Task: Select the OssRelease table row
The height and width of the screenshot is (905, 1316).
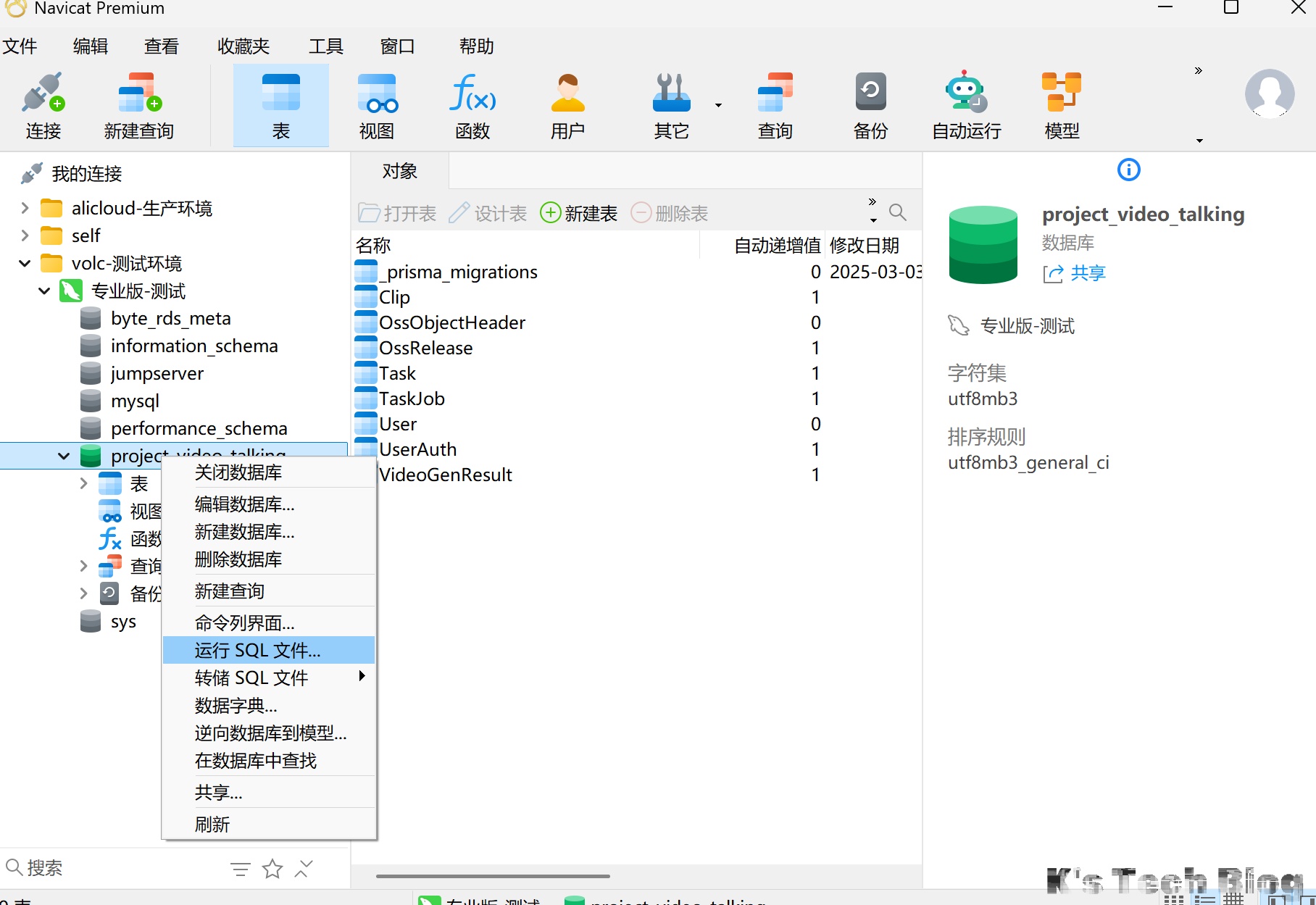Action: click(426, 348)
